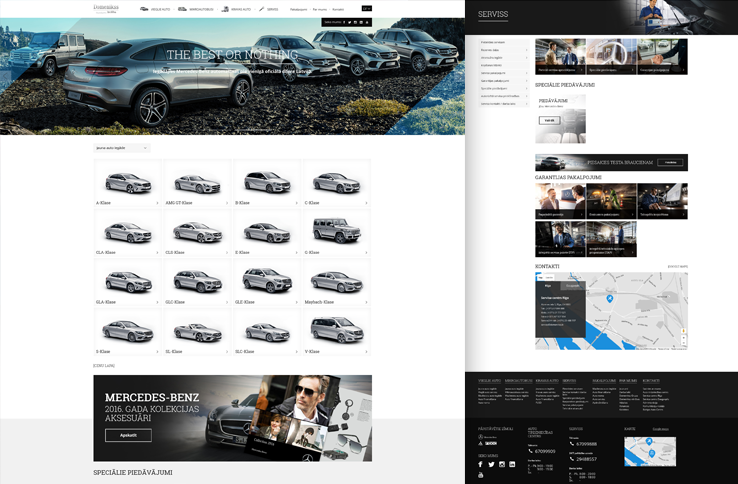
Task: Click the Domenikss logo in header
Action: (x=106, y=8)
